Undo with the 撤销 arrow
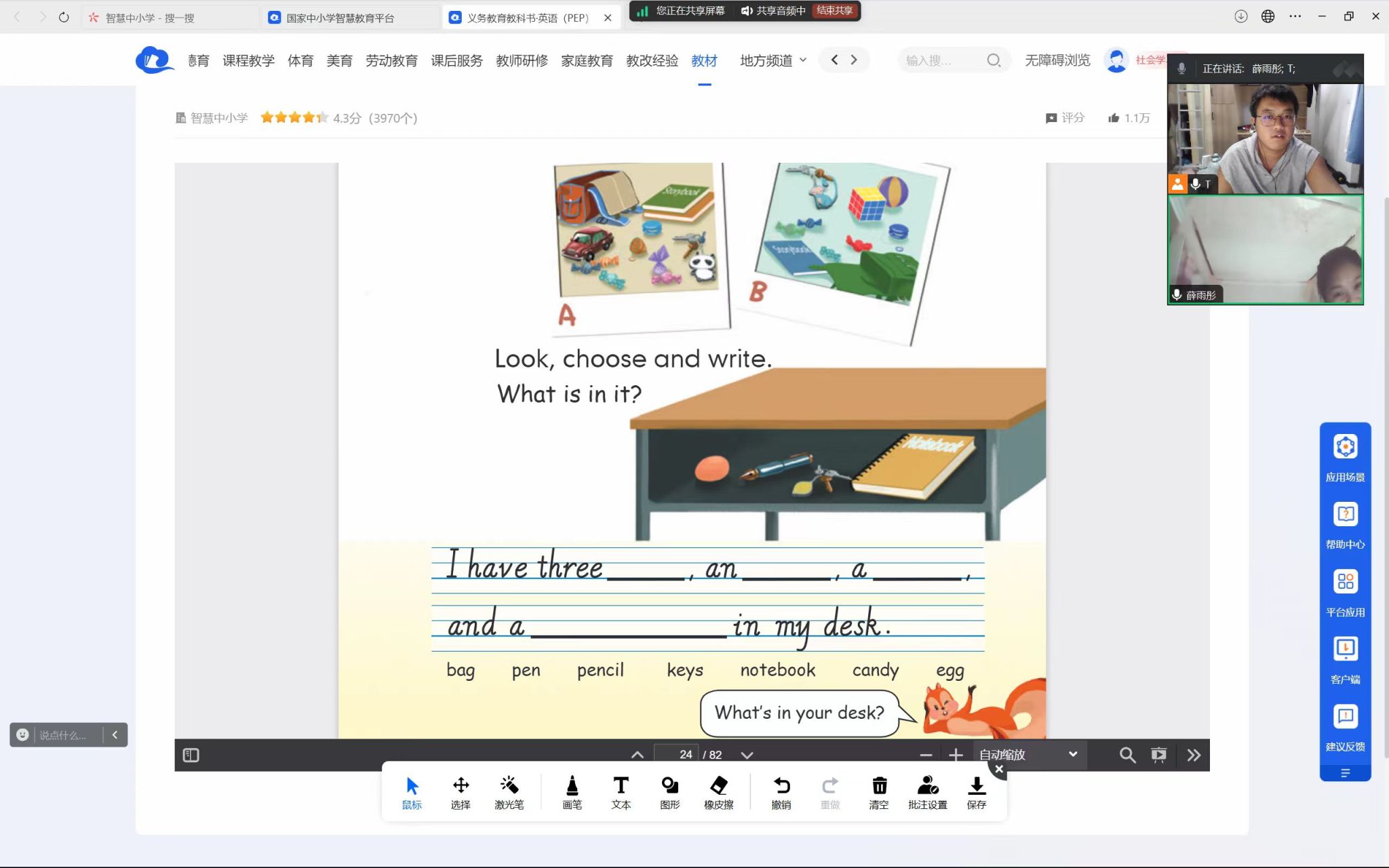This screenshot has height=868, width=1389. click(x=781, y=791)
